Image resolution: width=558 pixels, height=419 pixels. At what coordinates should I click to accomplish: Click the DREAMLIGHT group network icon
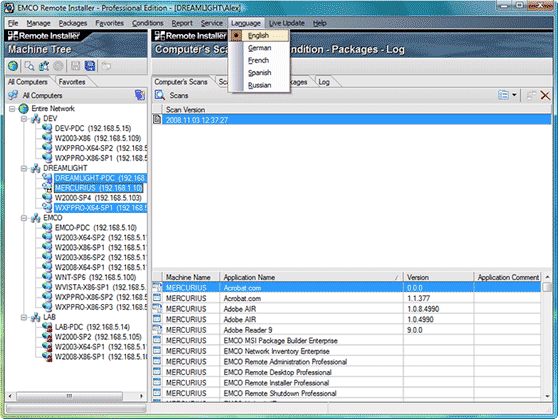tap(35, 168)
